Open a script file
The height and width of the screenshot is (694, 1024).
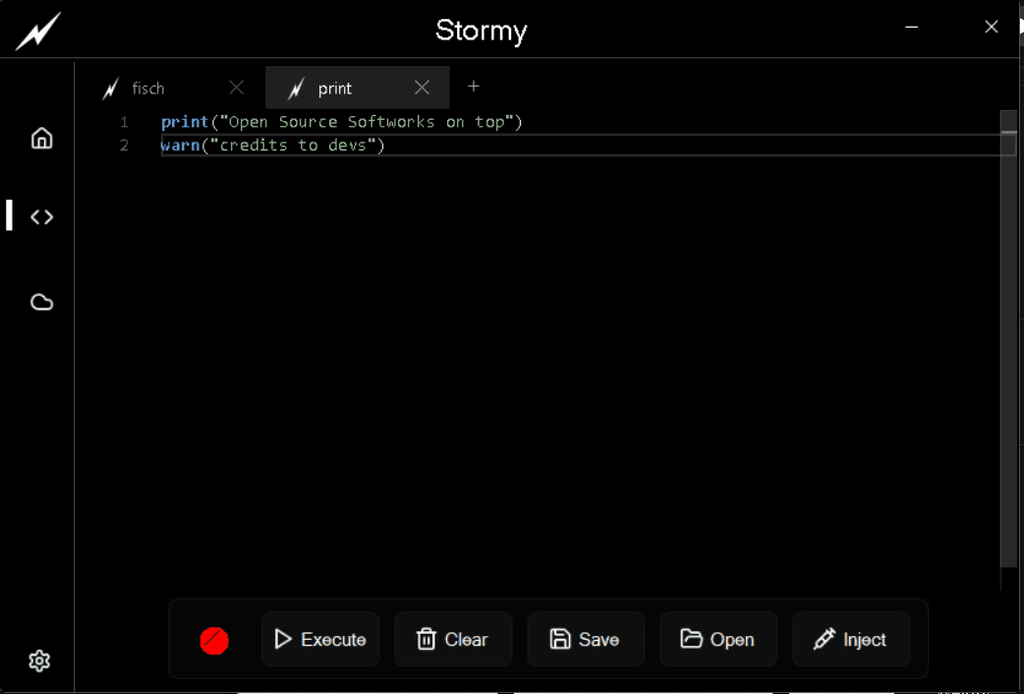click(x=718, y=640)
